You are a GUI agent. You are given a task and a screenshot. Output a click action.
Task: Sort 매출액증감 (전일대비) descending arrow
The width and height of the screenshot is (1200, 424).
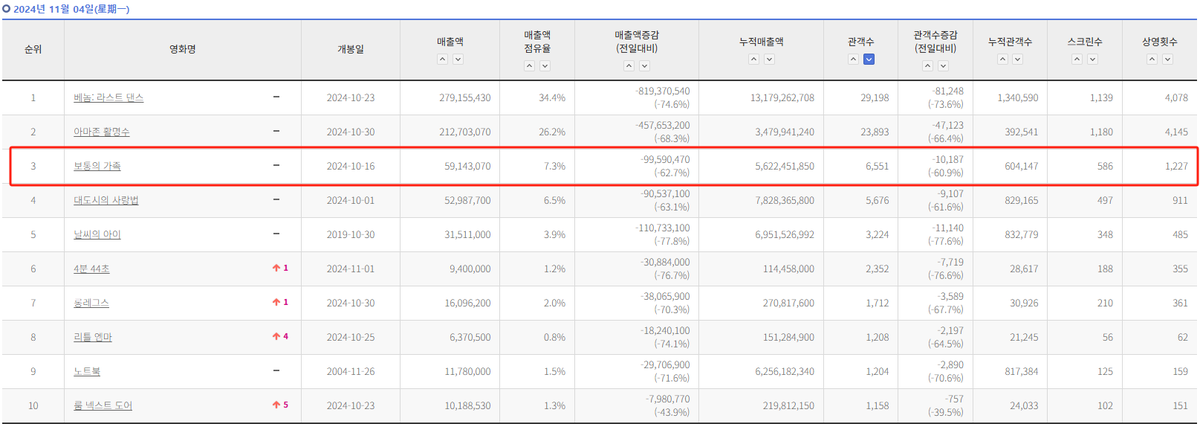click(644, 66)
